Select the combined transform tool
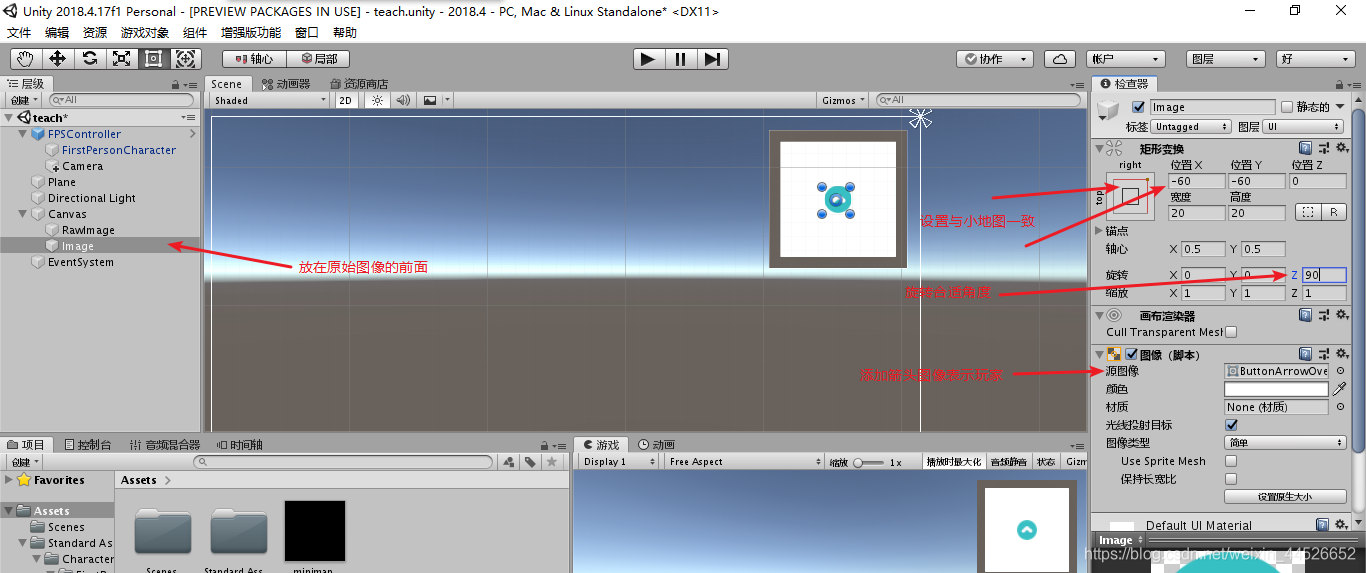The height and width of the screenshot is (573, 1366). click(185, 59)
